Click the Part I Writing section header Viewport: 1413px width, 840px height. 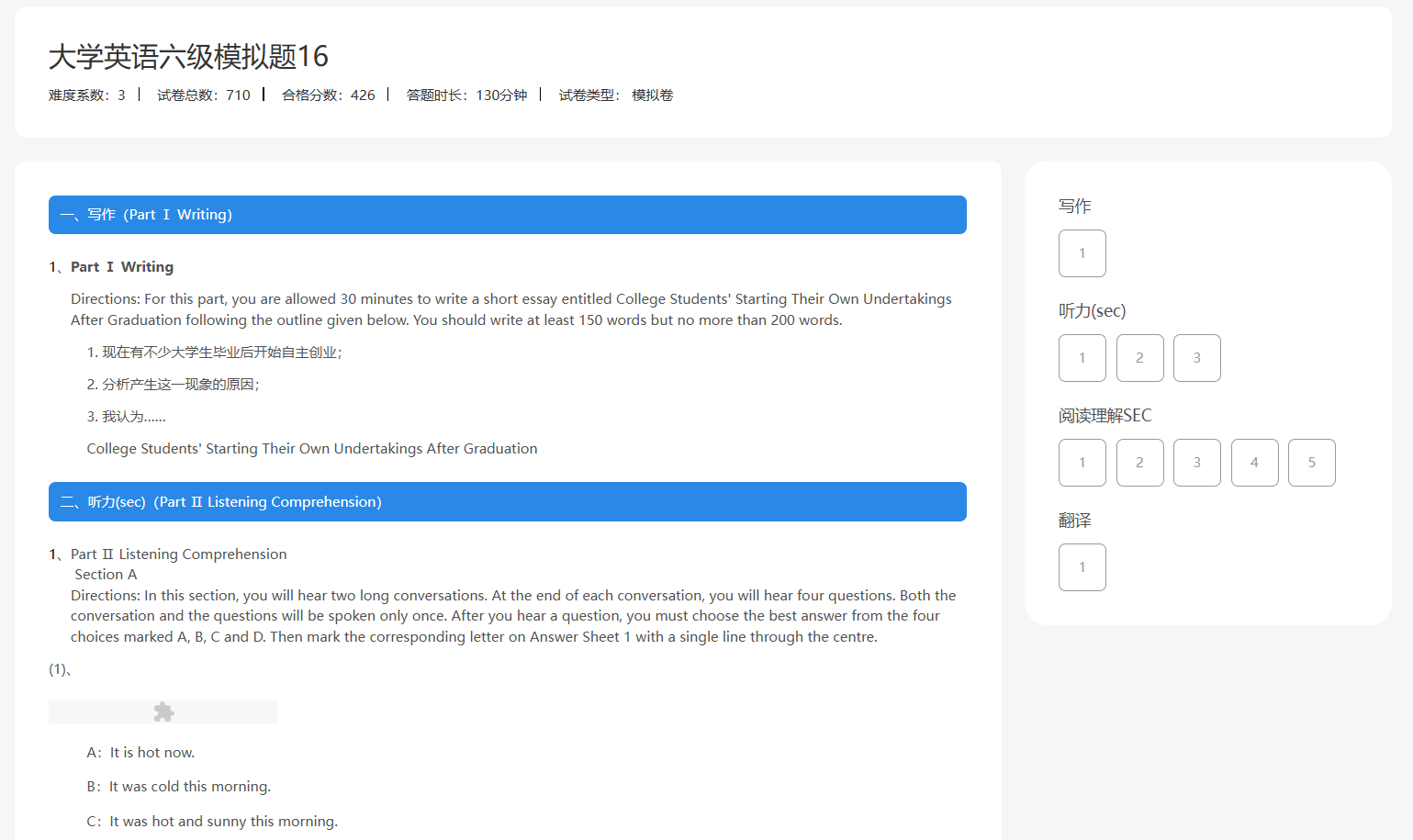click(x=507, y=215)
